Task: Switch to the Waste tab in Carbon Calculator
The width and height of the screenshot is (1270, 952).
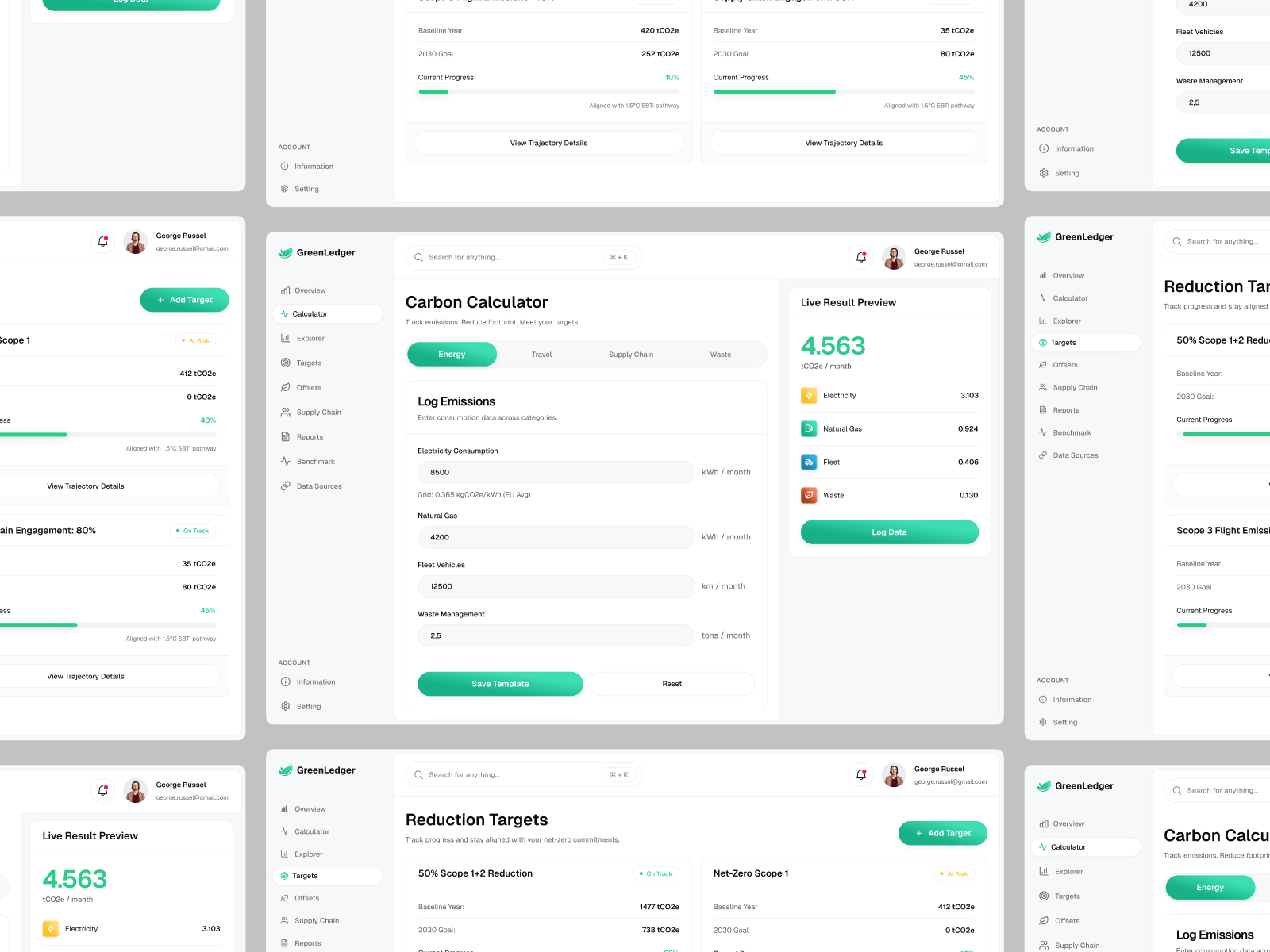Action: (720, 354)
